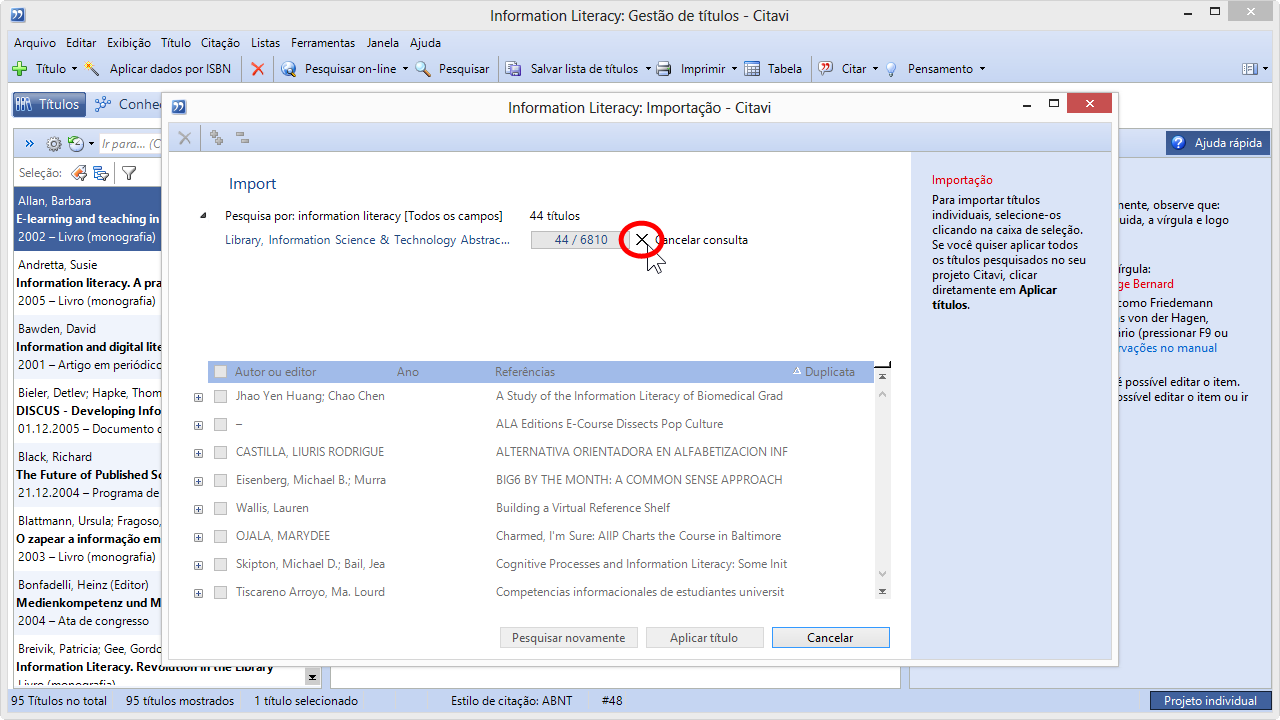Click the Salvar lista de títulos disk icon

513,69
